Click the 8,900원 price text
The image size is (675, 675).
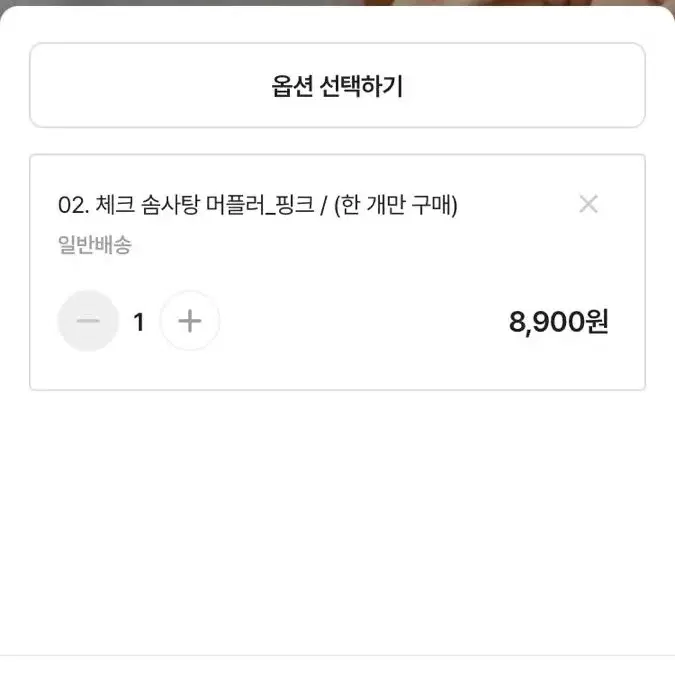558,322
